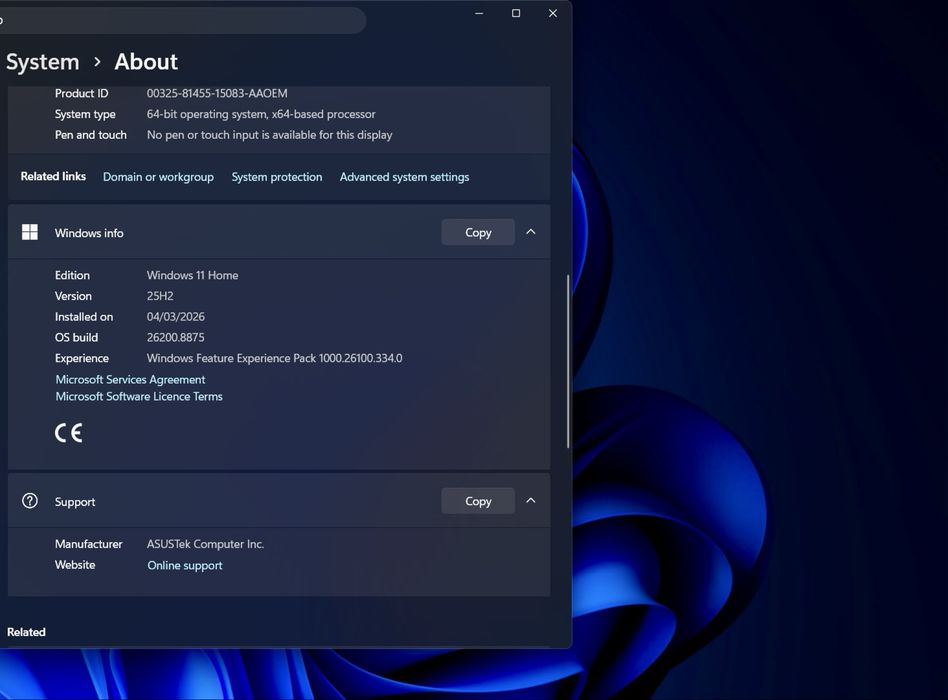Open Domain or workgroup link

coord(158,177)
